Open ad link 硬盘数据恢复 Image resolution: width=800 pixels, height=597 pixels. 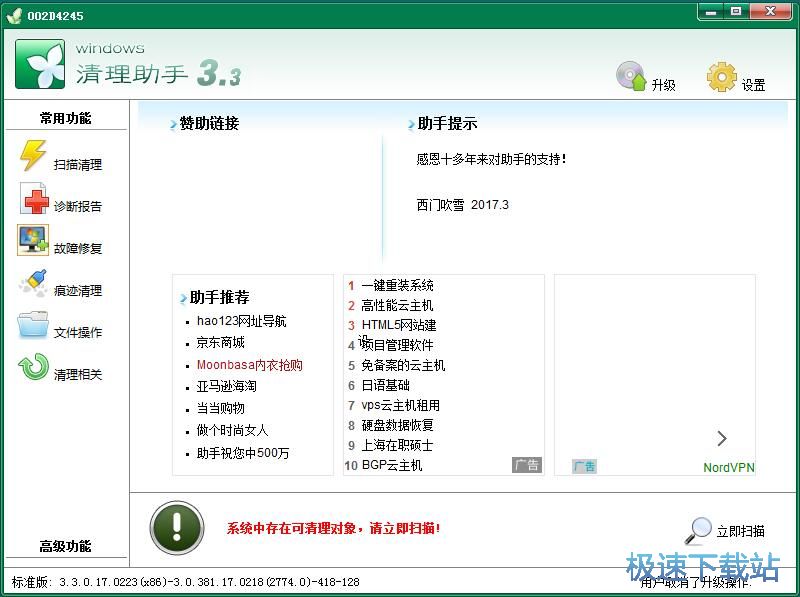(x=397, y=425)
